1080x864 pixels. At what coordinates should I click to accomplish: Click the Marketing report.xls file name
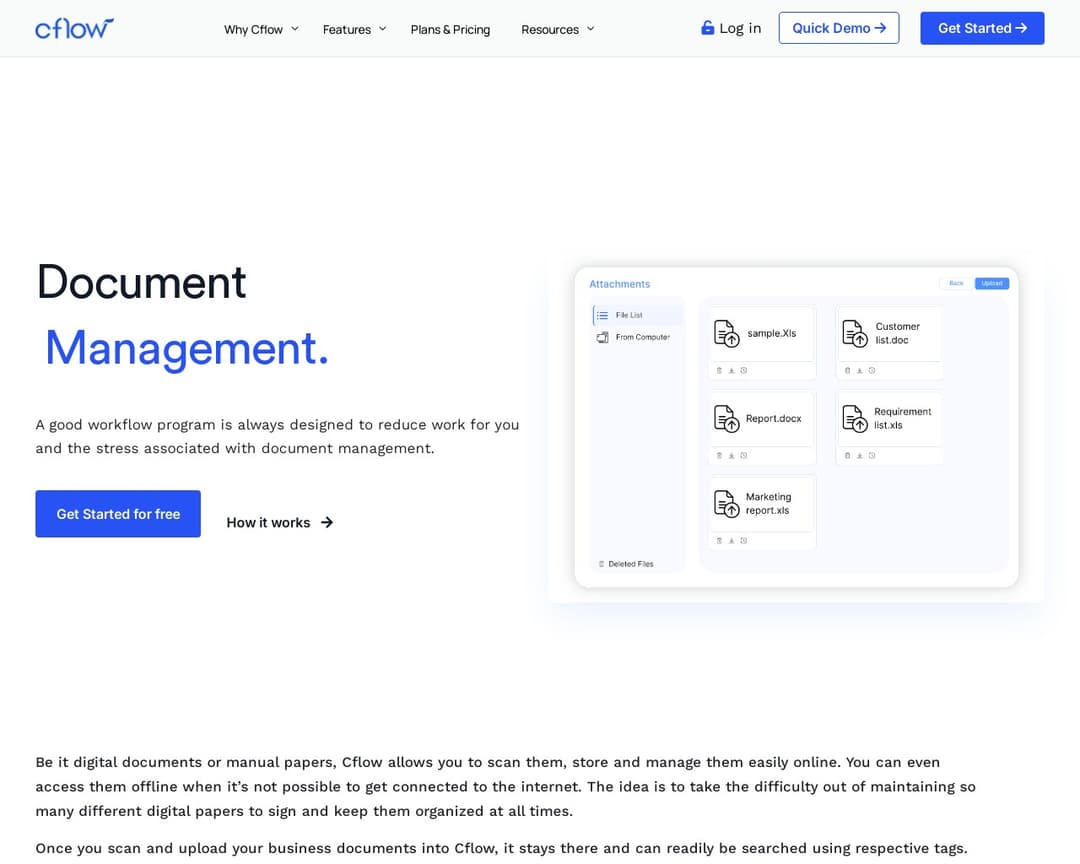(769, 504)
